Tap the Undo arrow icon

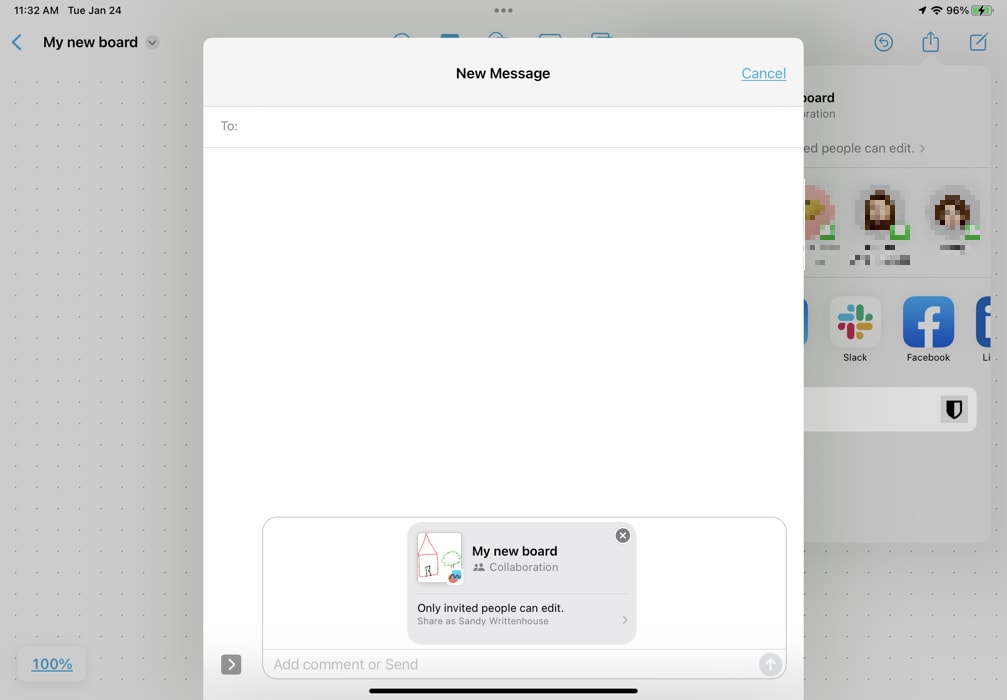(x=884, y=42)
